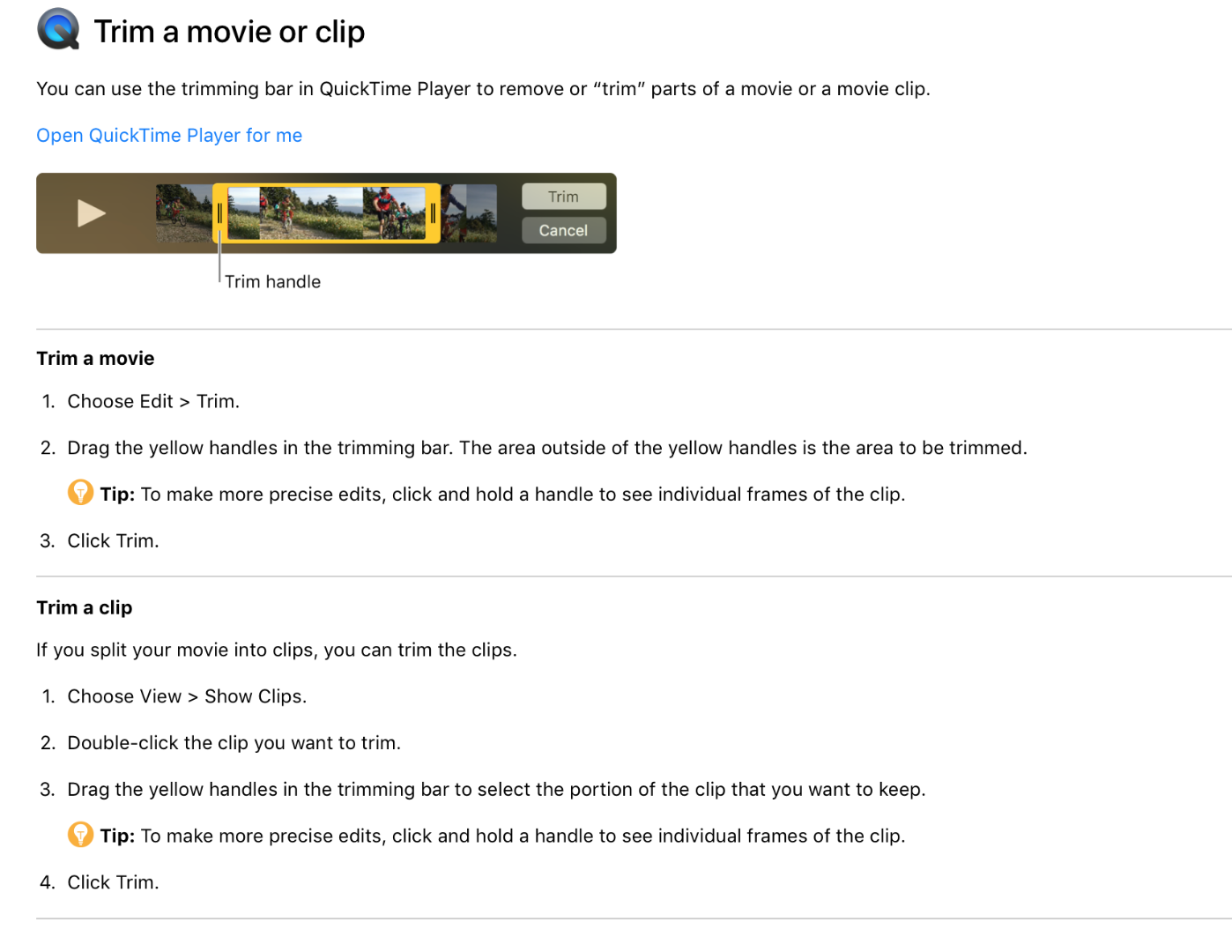Click the QuickTime Player logo icon
The width and height of the screenshot is (1232, 952).
pyautogui.click(x=58, y=30)
